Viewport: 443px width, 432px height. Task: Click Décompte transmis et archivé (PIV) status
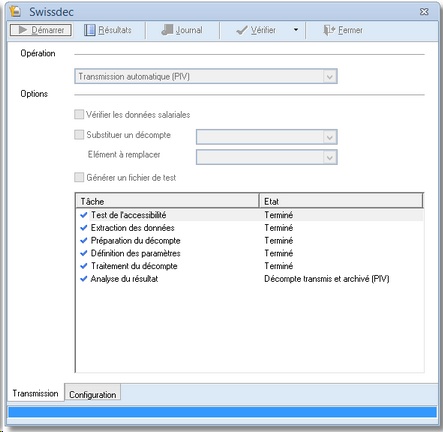(x=327, y=279)
